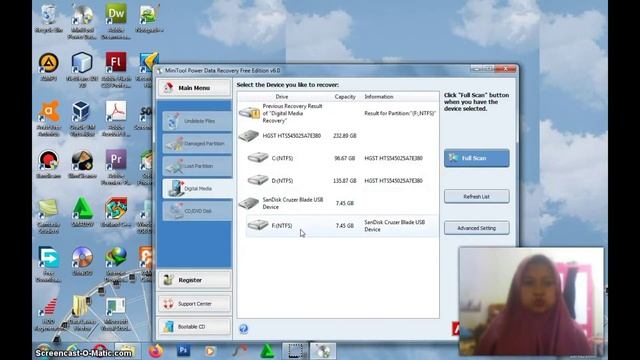Viewport: 640px width, 360px height.
Task: Click the Drive column header
Action: point(282,97)
